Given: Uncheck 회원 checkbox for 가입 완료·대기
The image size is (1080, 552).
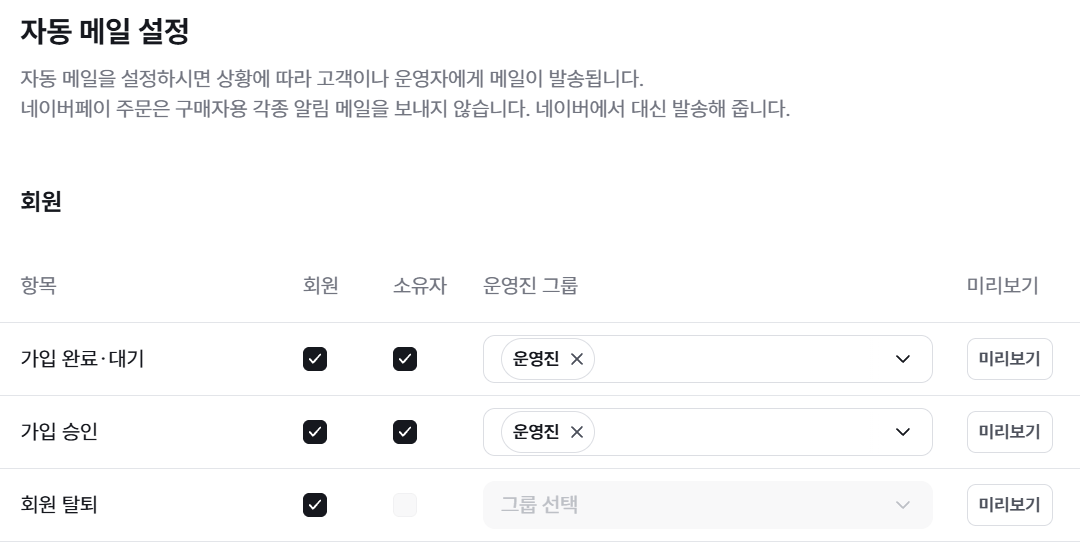Looking at the screenshot, I should point(315,359).
